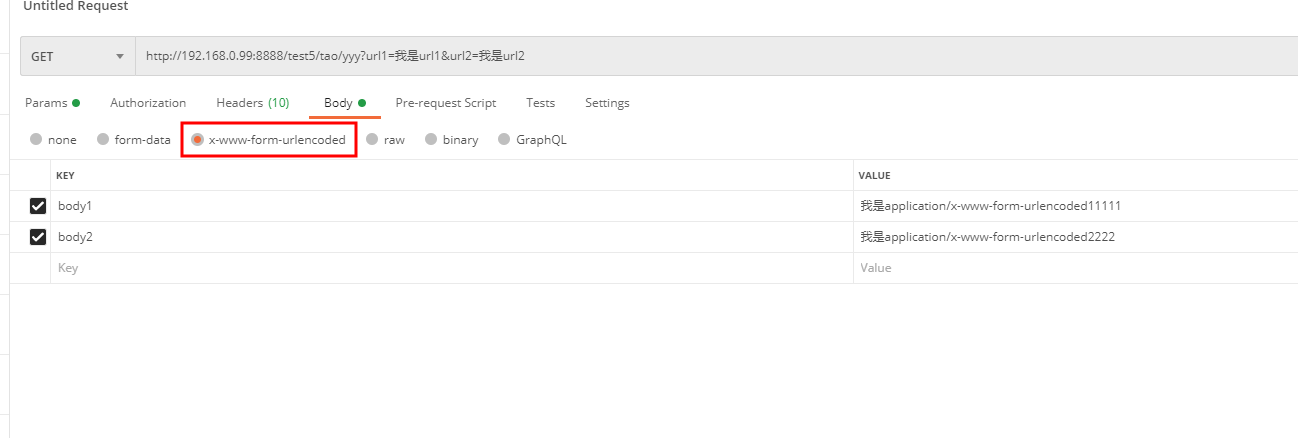1298x438 pixels.
Task: Select the Body tab
Action: click(345, 103)
